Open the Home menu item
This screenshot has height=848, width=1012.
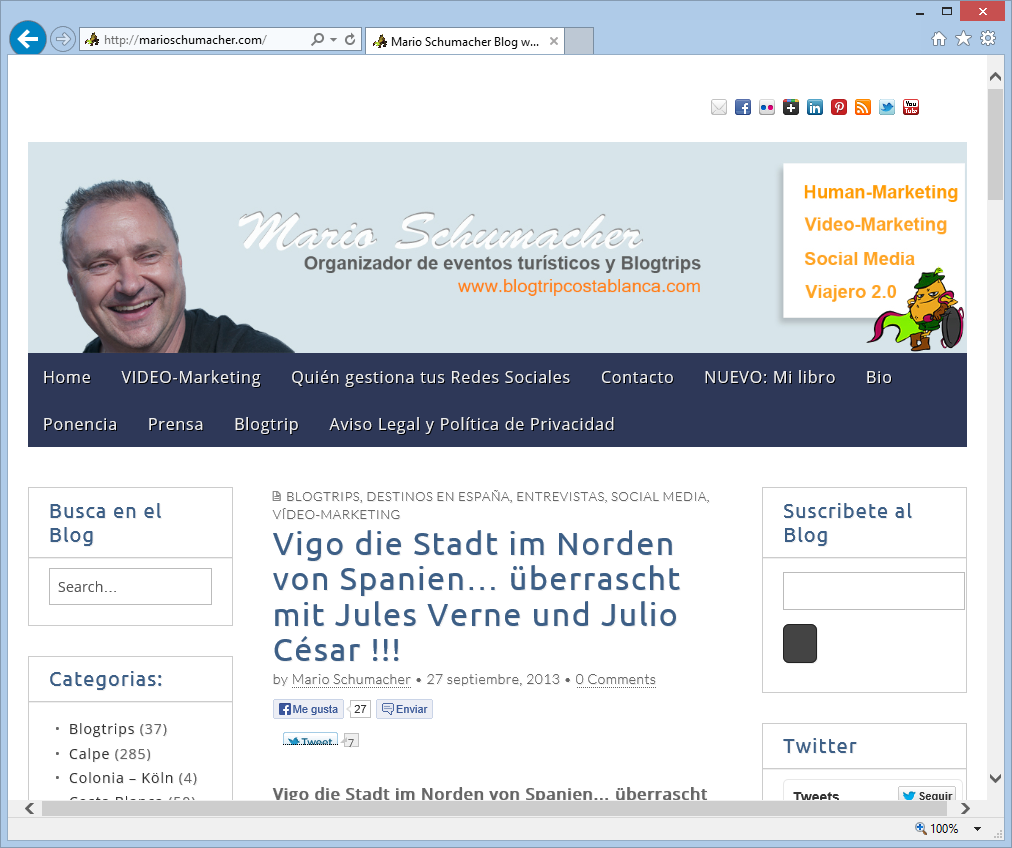[67, 377]
